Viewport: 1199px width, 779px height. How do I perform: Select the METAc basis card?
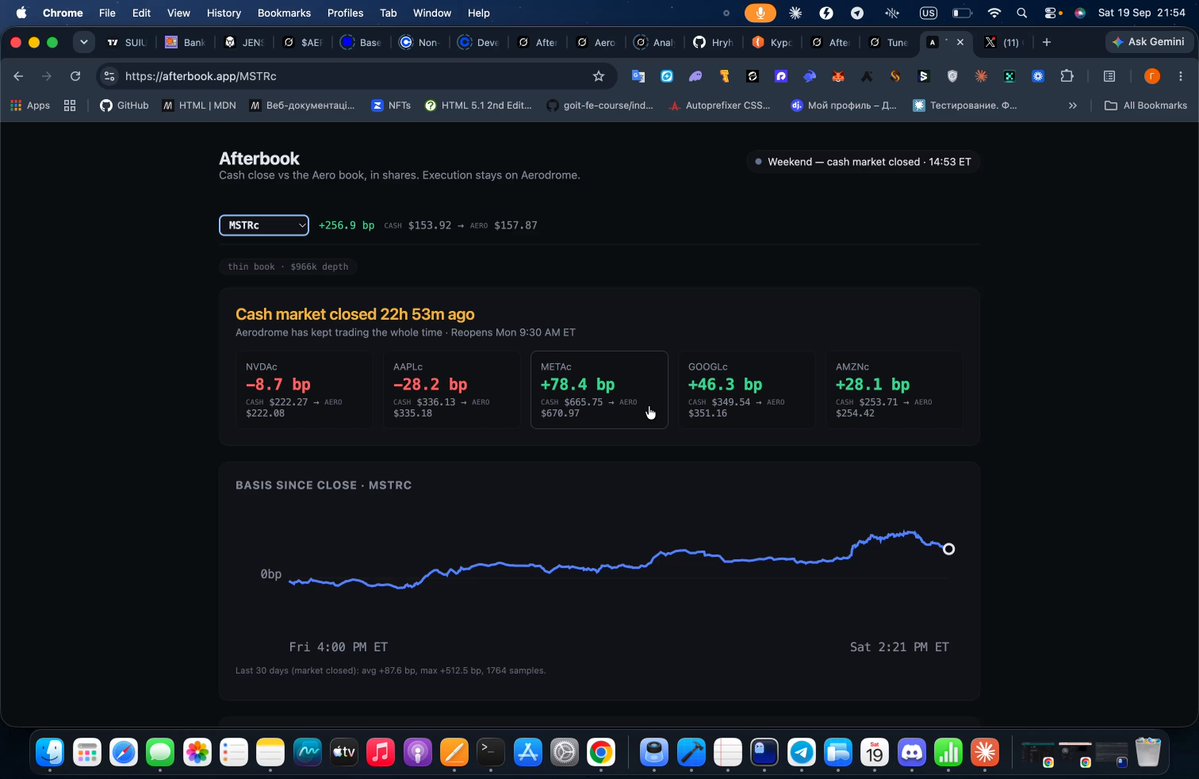click(x=599, y=390)
